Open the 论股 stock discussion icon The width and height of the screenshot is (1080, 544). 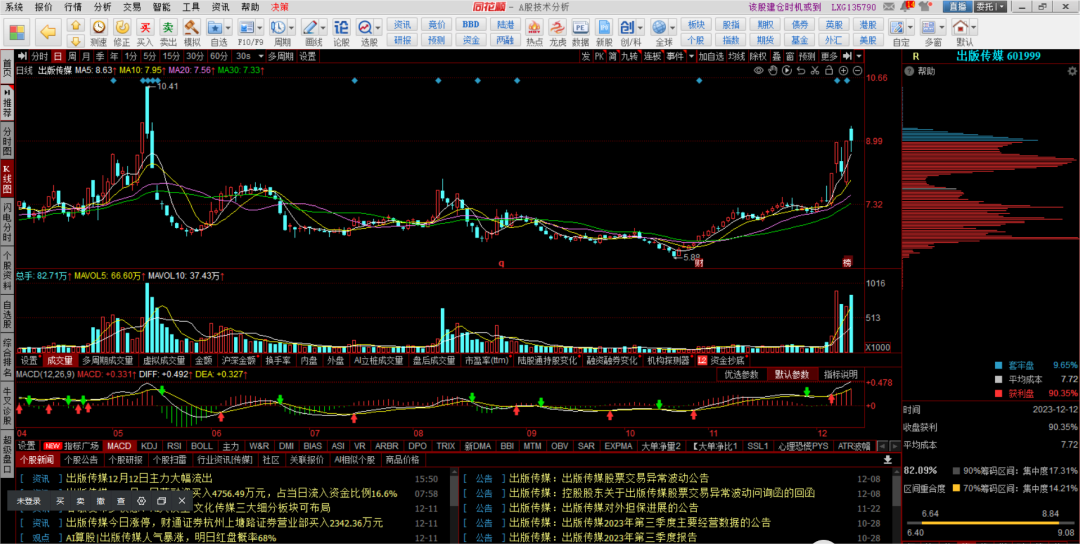point(341,27)
